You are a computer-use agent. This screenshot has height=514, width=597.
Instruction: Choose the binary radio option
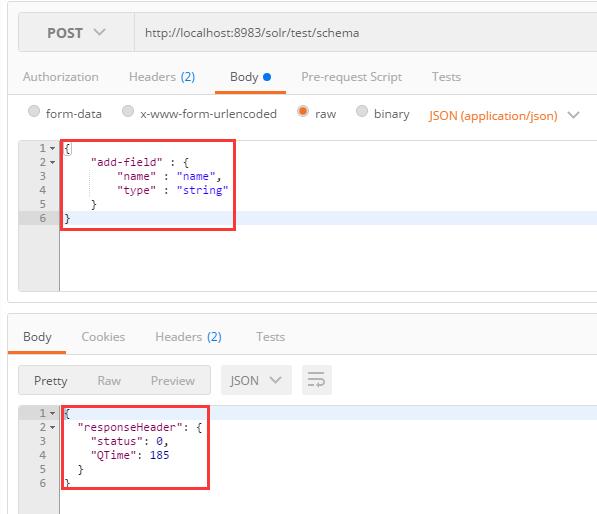point(362,112)
